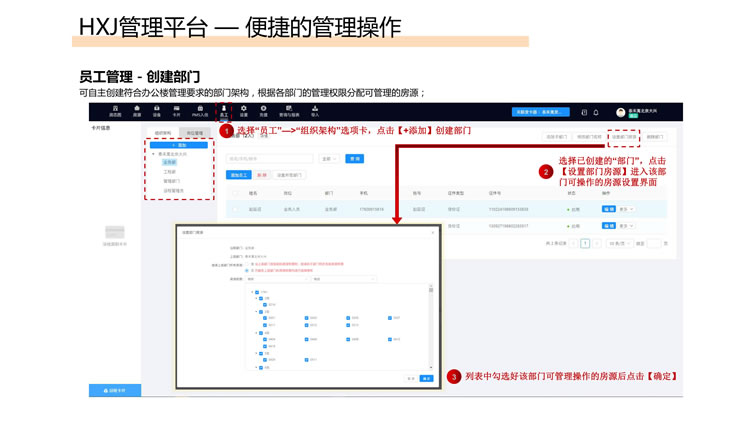The image size is (750, 422).
Task: Open the 房态图 module in top navigation
Action: coord(115,111)
